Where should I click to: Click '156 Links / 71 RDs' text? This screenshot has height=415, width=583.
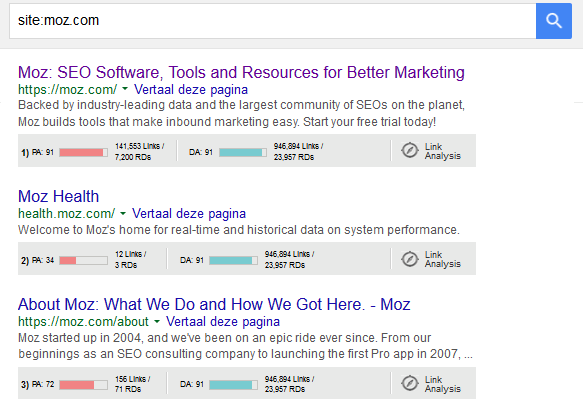click(x=132, y=384)
